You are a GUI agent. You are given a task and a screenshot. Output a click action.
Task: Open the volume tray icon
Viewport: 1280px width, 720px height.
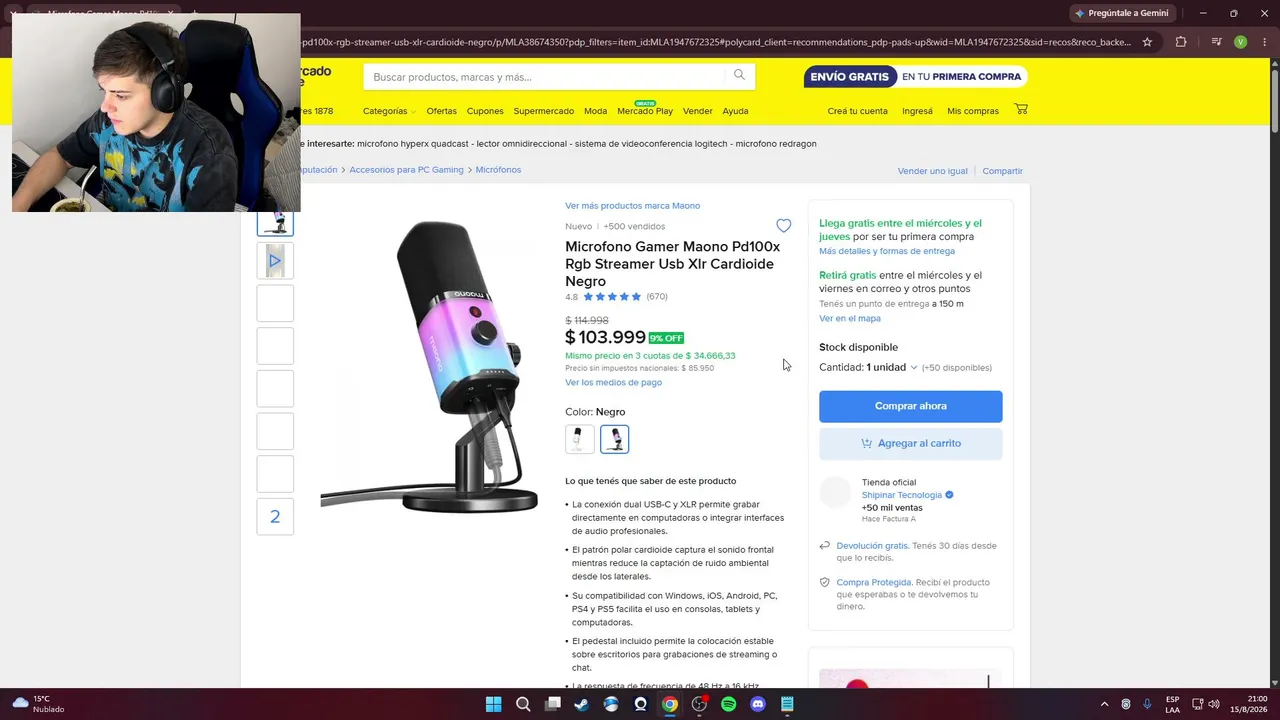pos(1214,704)
